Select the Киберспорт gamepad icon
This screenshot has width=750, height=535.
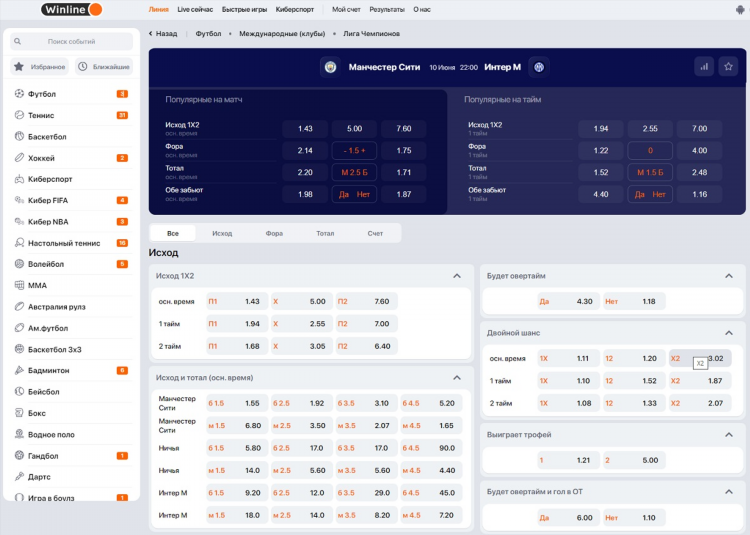[x=19, y=179]
